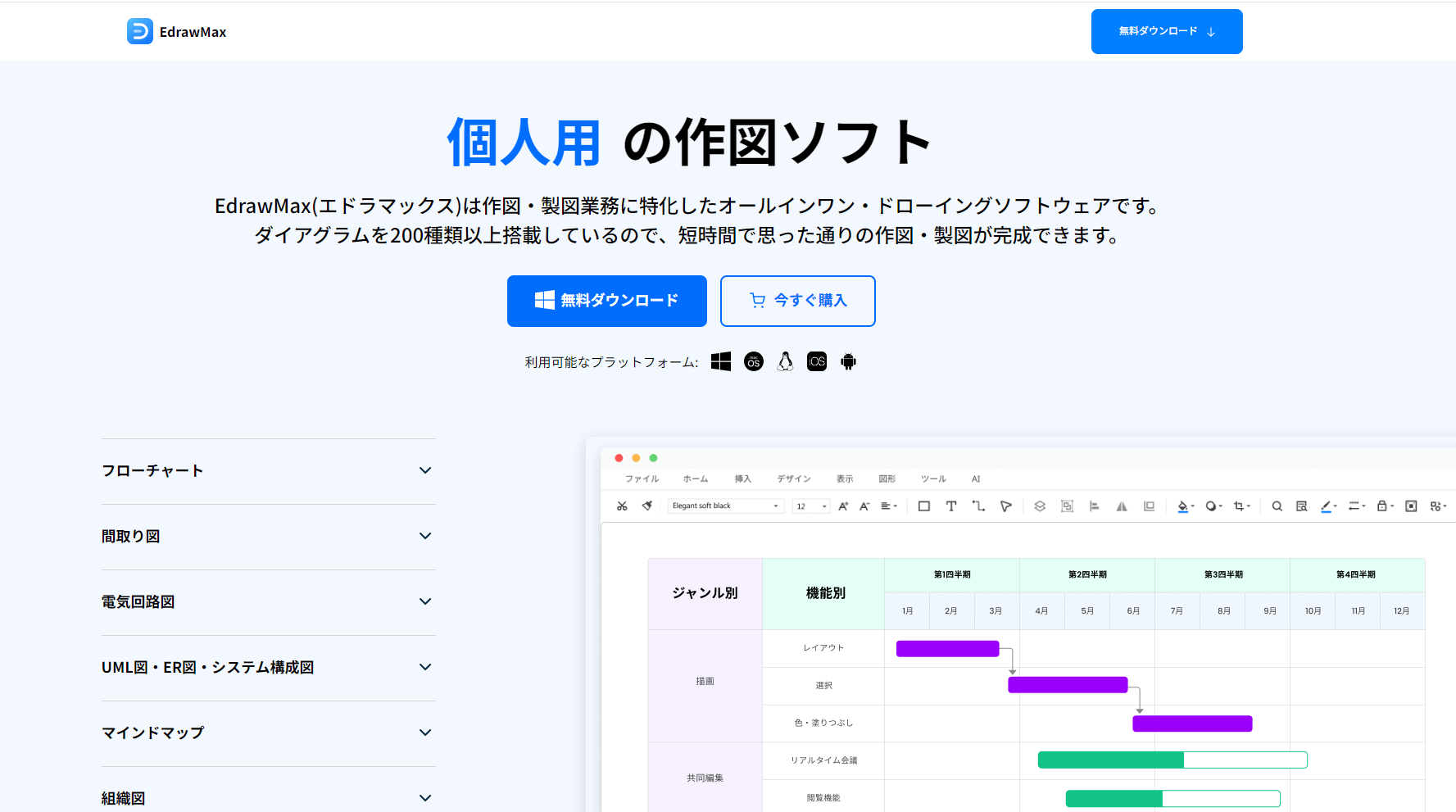1456x812 pixels.
Task: Click the fit-to-page focus icon
Action: point(1411,506)
